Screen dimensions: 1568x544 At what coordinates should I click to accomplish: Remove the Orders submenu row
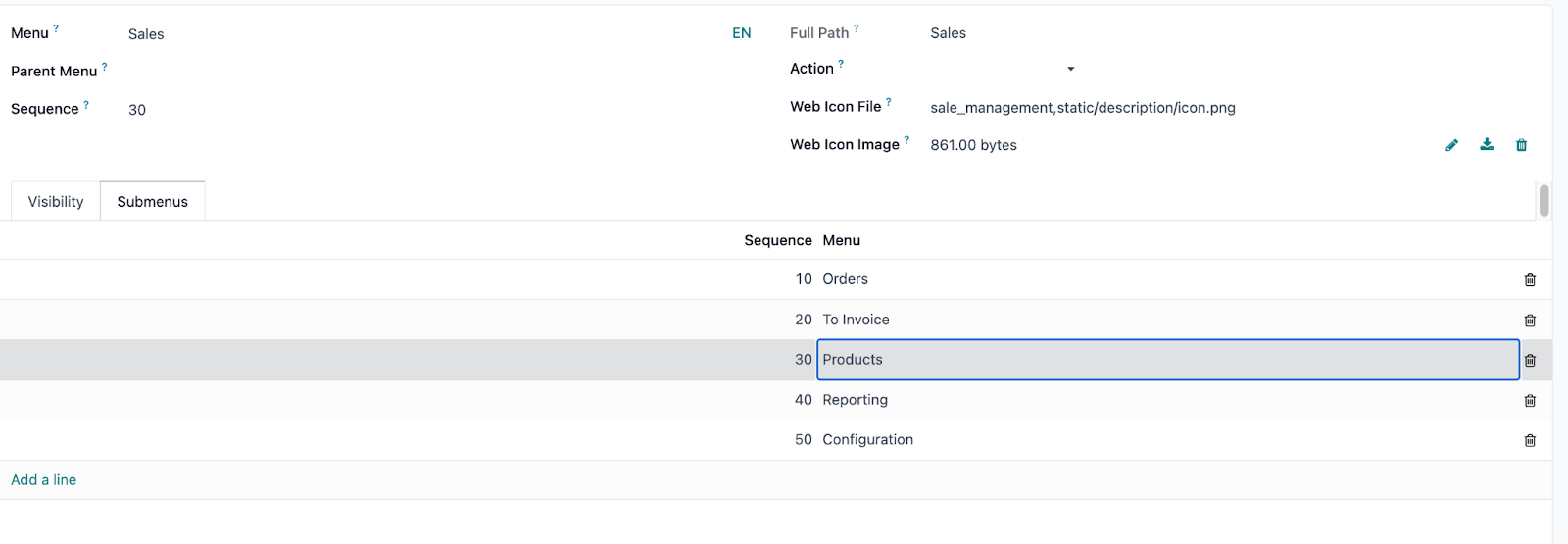click(1530, 280)
